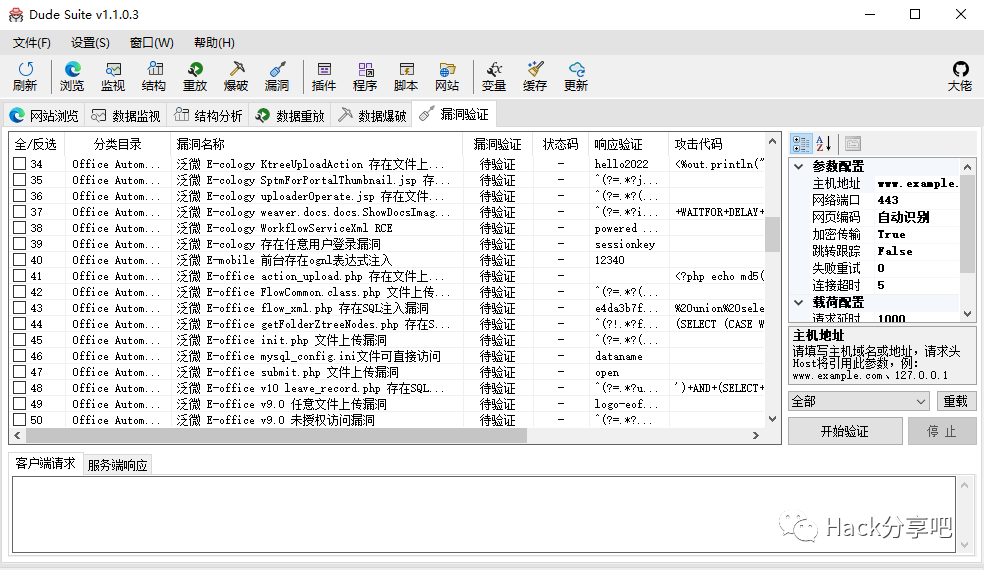Screen dimensions: 984x570
Task: Collapse the 载荷配置 section
Action: point(799,302)
